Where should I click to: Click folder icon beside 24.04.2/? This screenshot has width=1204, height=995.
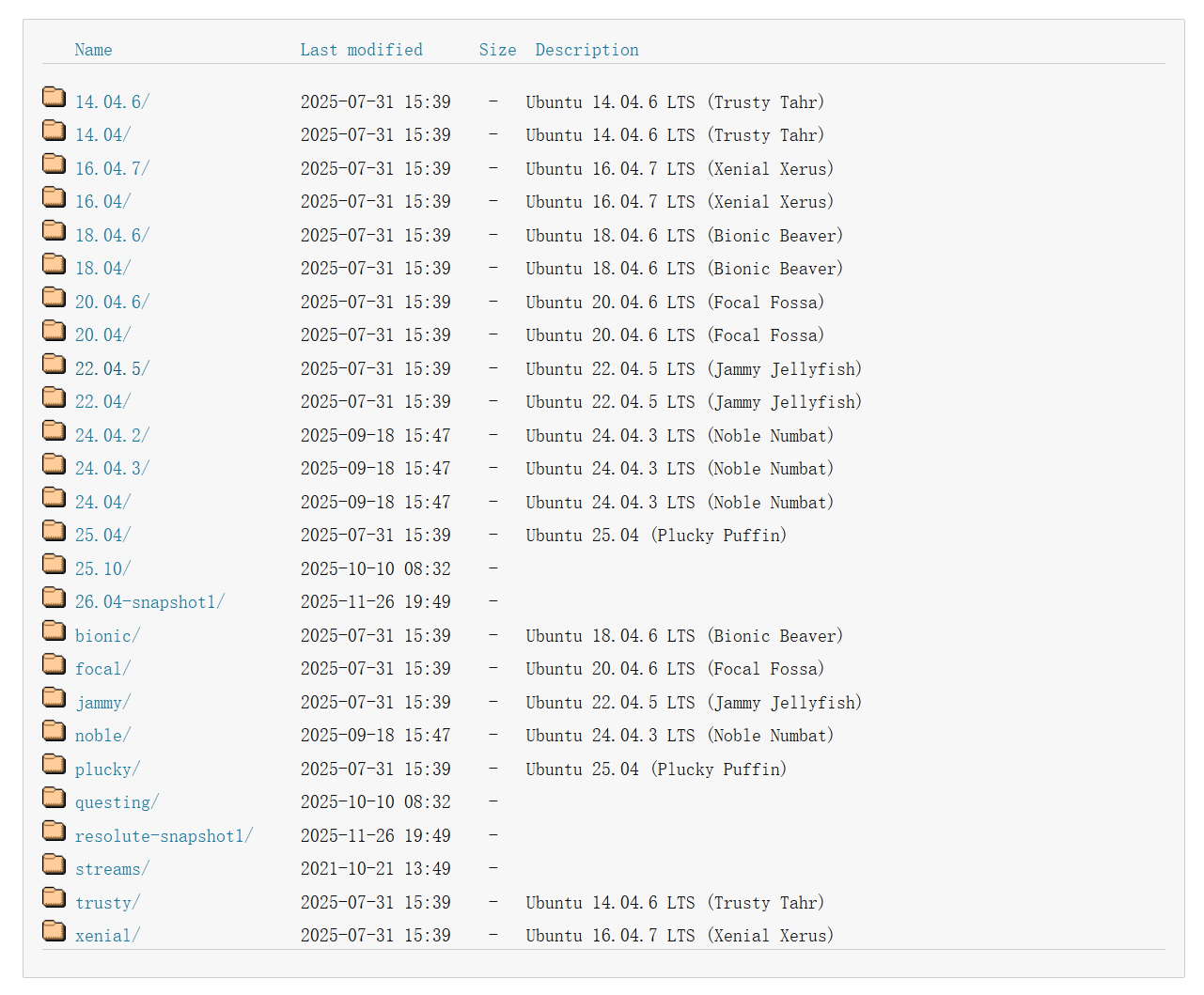(55, 430)
